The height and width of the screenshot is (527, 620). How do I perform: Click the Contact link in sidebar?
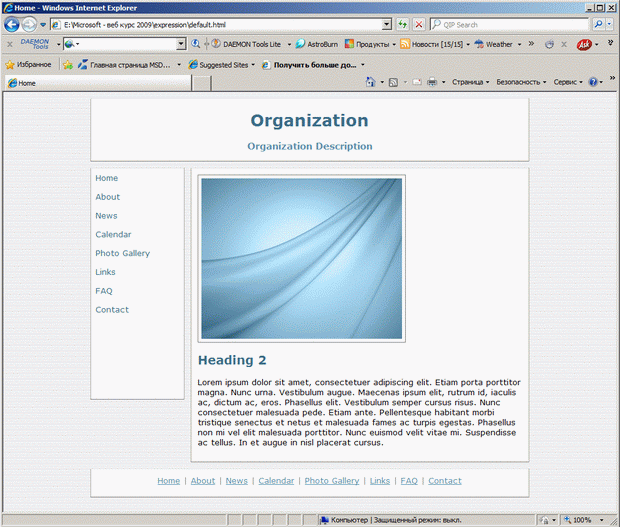point(112,310)
